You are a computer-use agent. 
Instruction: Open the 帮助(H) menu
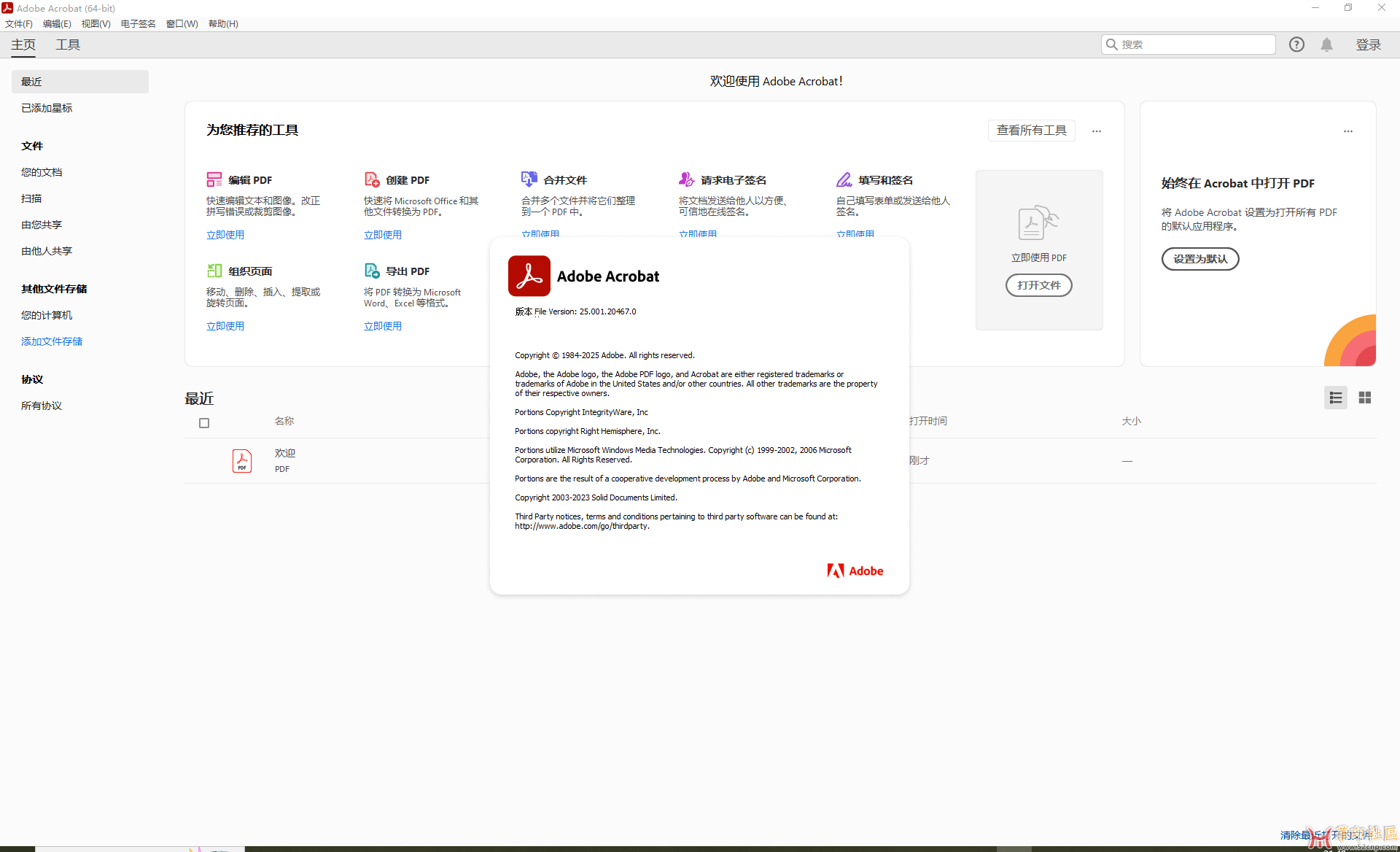point(223,24)
